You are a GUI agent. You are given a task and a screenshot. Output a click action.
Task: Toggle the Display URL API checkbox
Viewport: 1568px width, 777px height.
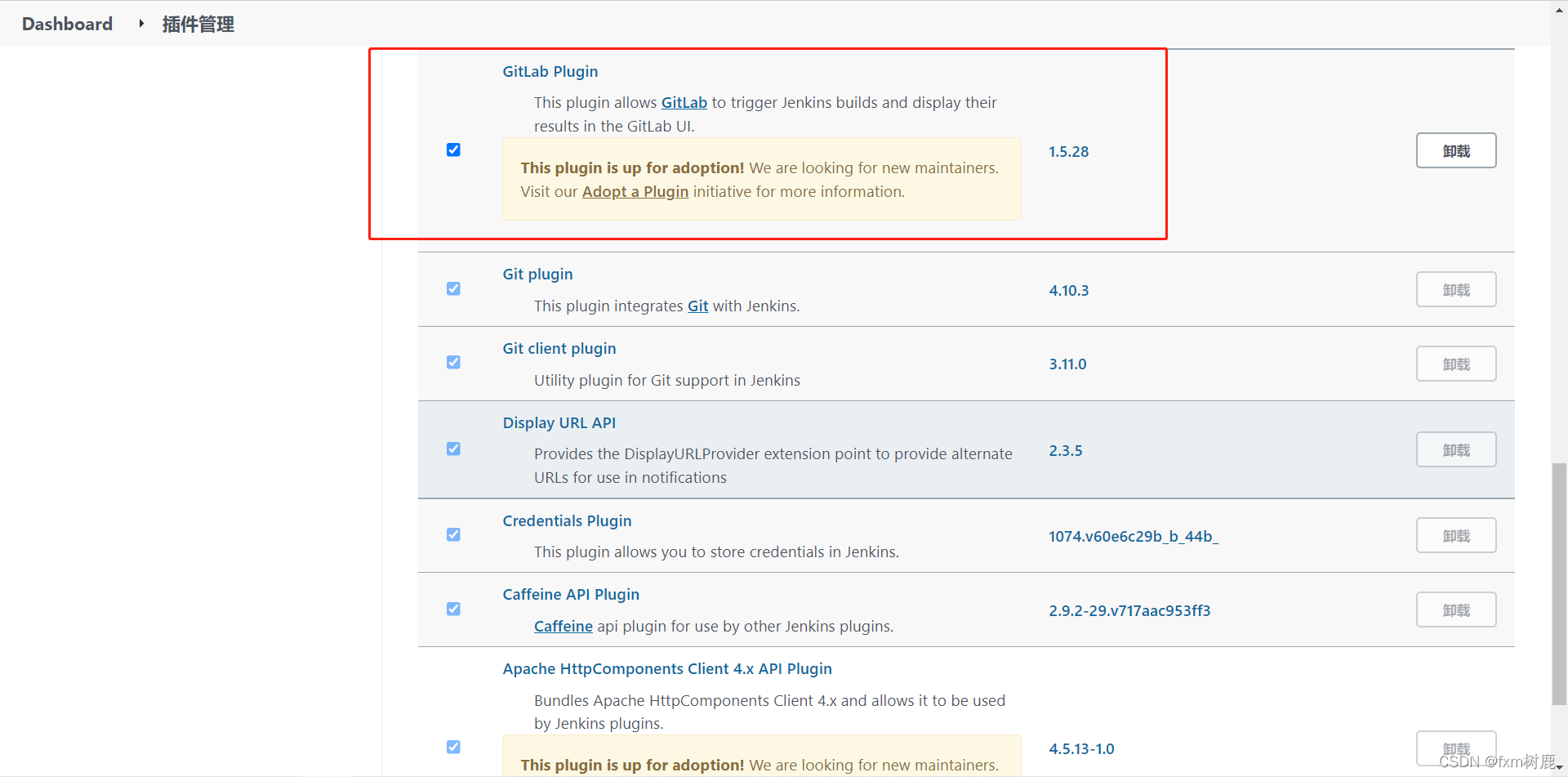click(453, 449)
